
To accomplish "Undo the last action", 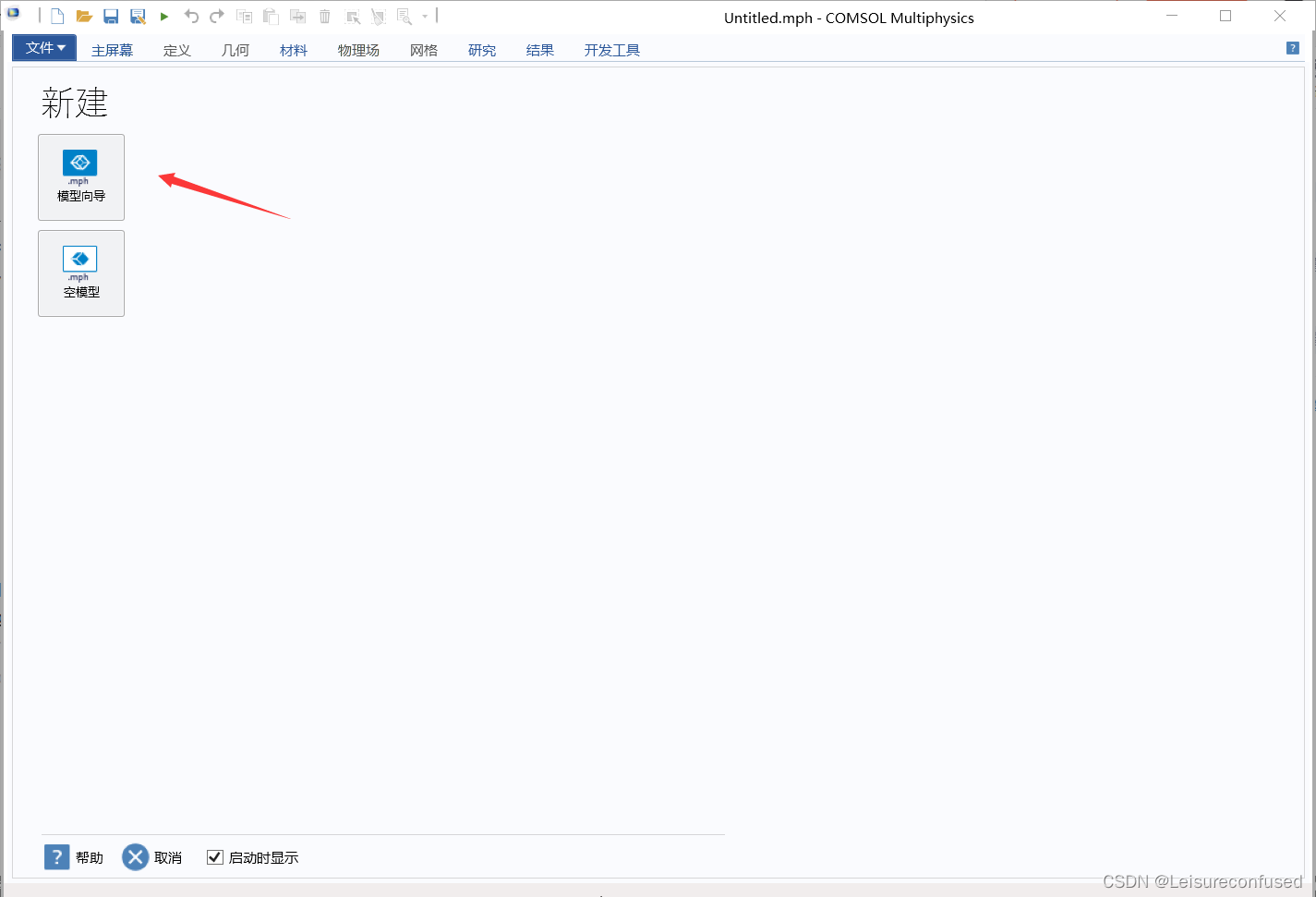I will (x=191, y=17).
